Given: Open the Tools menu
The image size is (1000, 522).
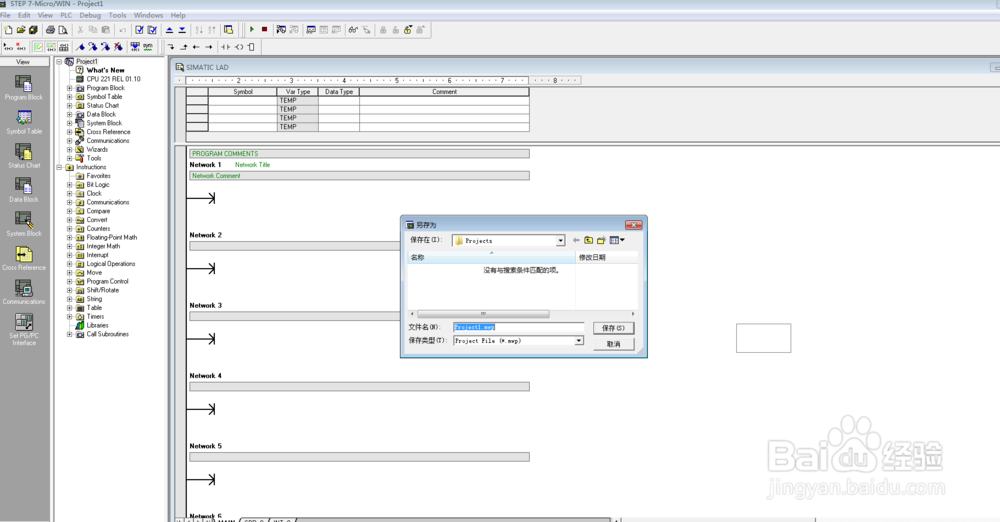Looking at the screenshot, I should [117, 15].
